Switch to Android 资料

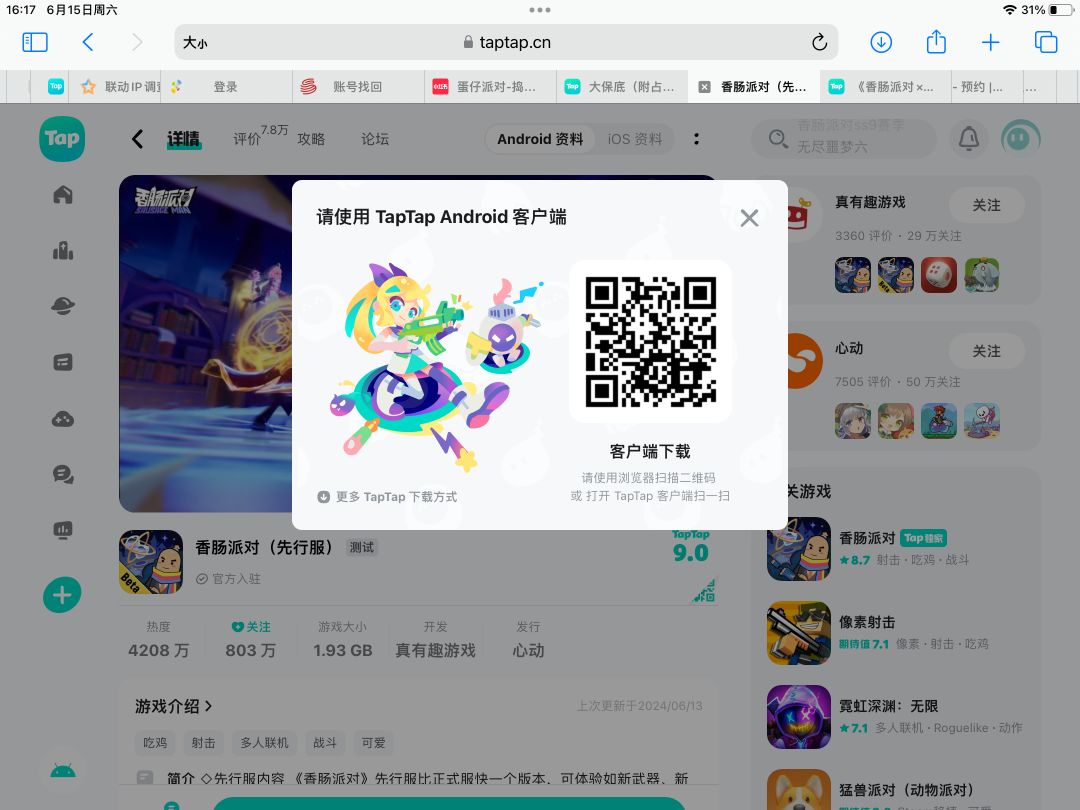[540, 139]
